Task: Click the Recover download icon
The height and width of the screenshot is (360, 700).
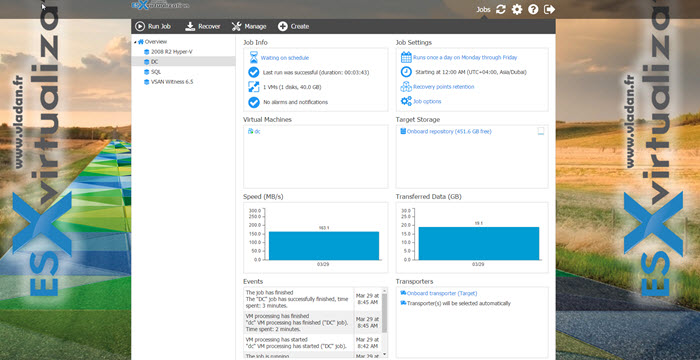Action: click(x=190, y=26)
